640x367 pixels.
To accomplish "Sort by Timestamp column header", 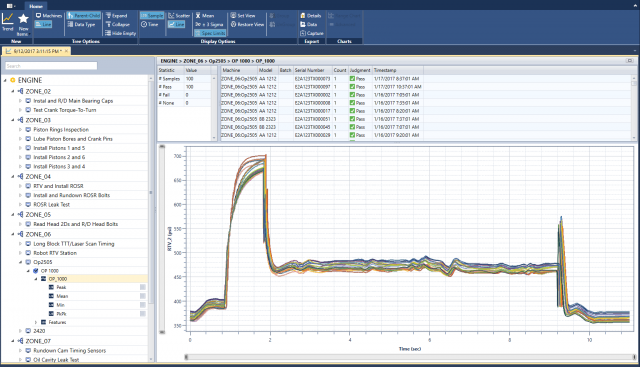I will 398,70.
